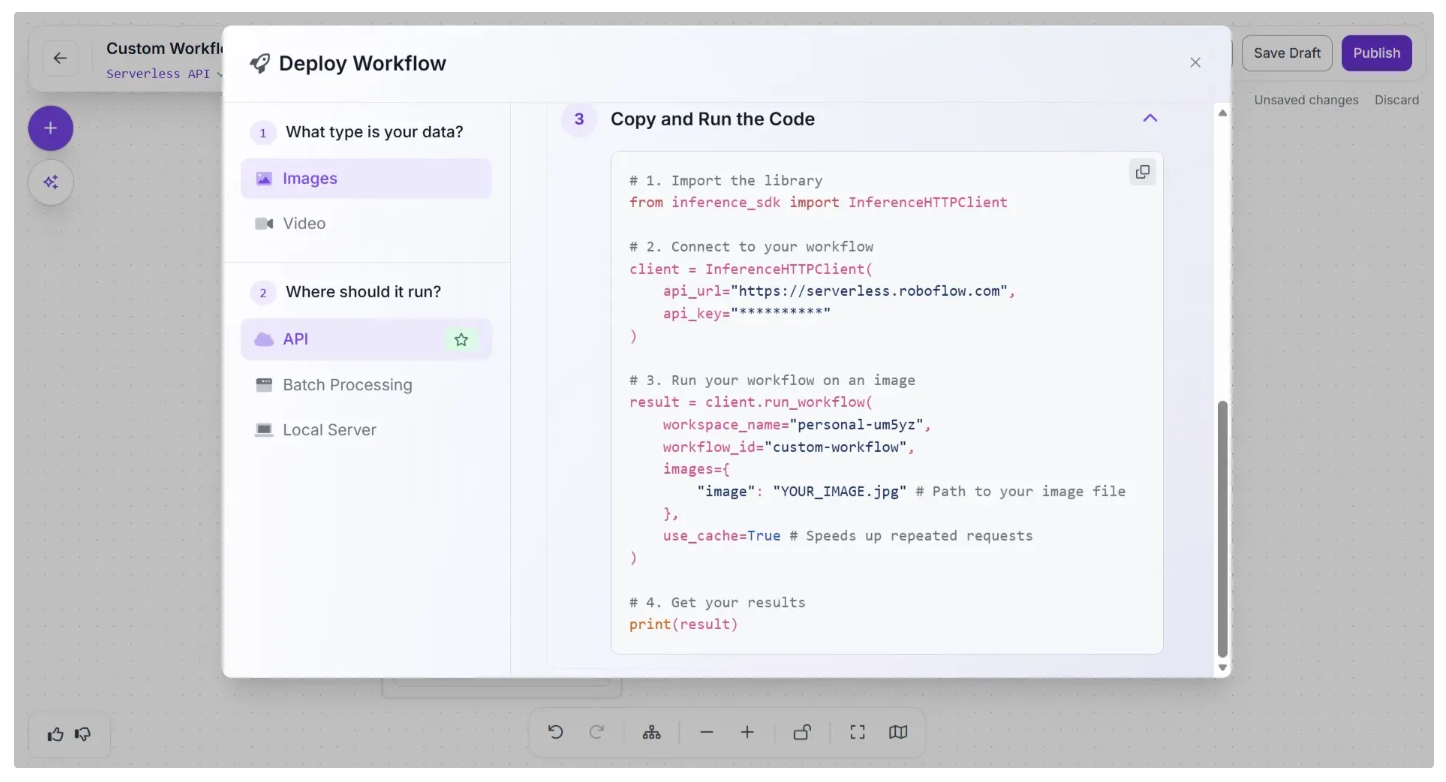Open the minimap icon in toolbar
1446x782 pixels.
pos(898,733)
